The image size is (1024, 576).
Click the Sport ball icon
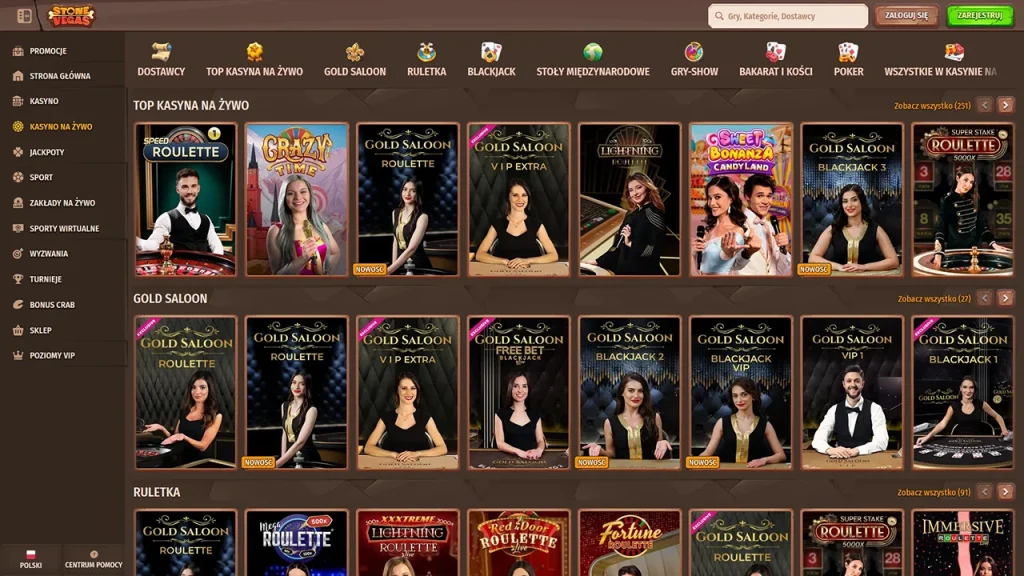18,177
